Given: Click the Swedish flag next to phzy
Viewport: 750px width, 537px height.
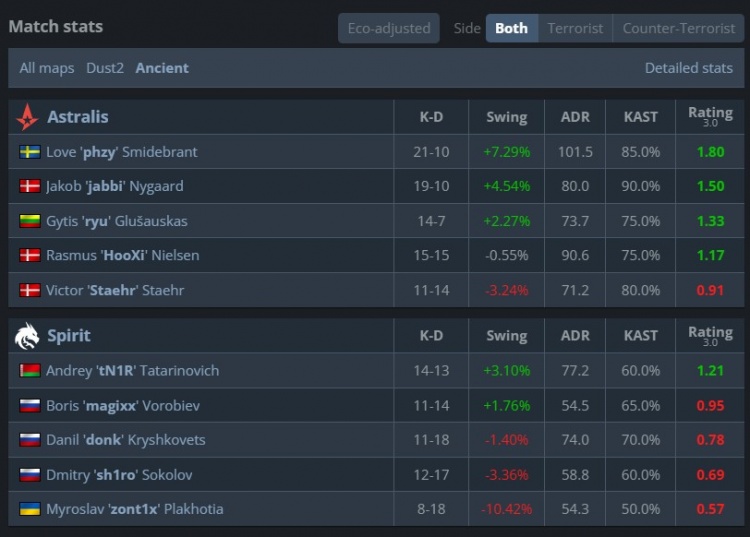Looking at the screenshot, I should [x=30, y=152].
